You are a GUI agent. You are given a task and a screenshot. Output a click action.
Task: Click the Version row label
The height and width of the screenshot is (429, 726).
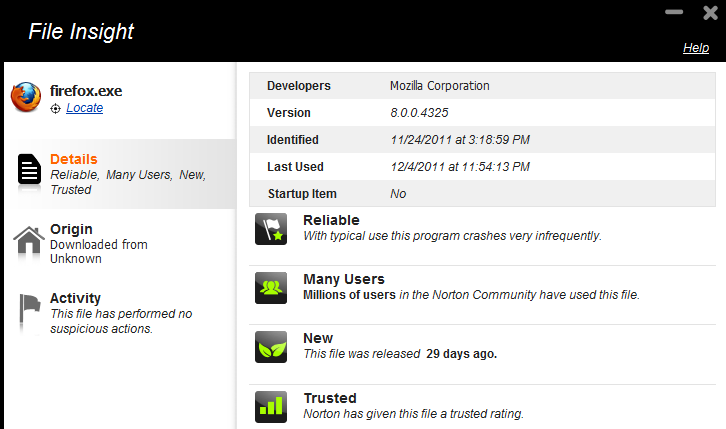288,112
